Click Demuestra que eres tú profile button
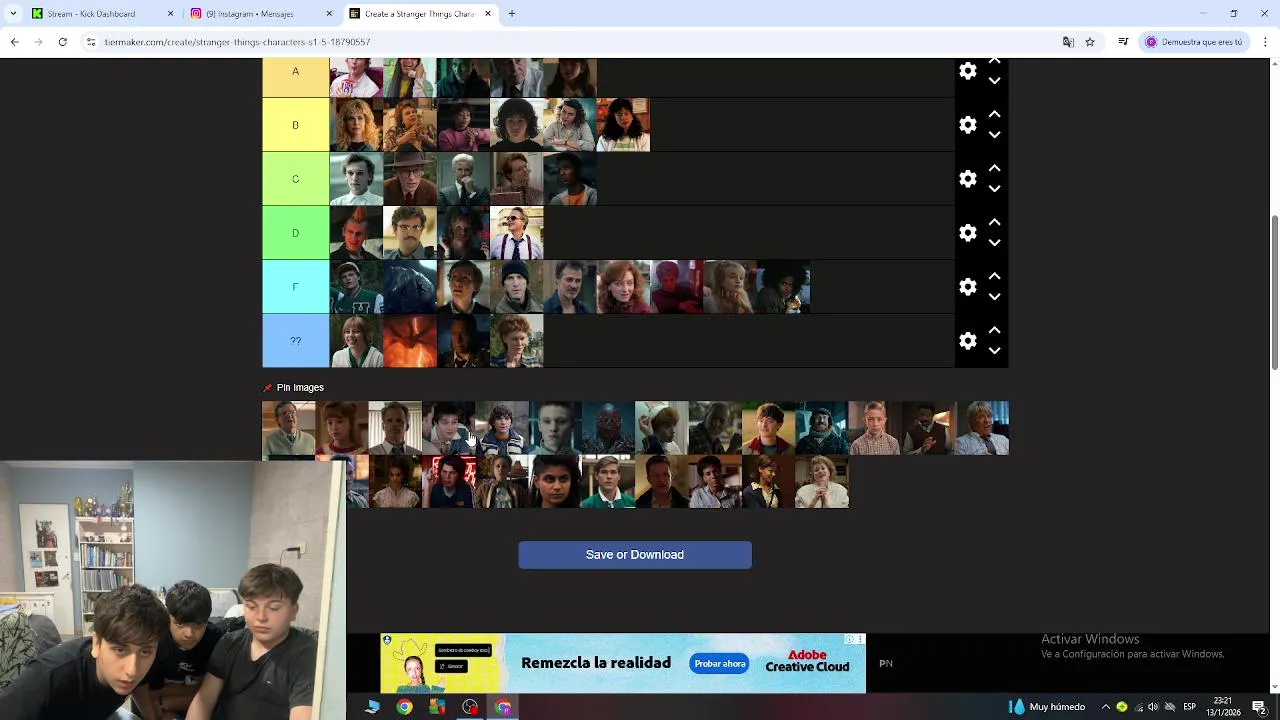 click(x=1195, y=42)
